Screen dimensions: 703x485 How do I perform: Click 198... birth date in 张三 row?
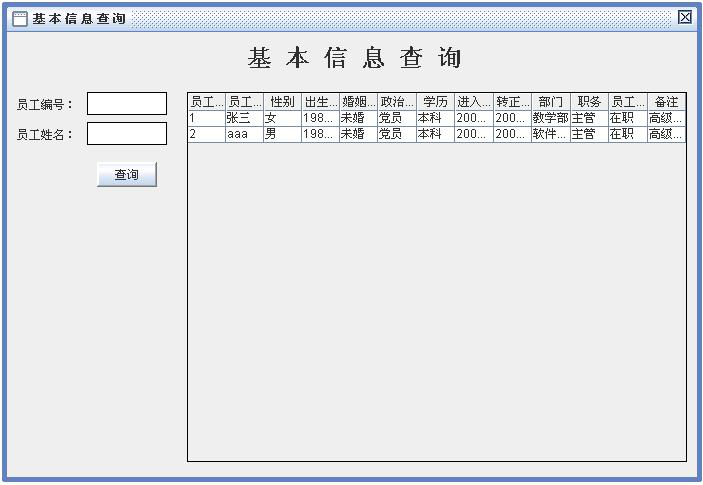[321, 118]
